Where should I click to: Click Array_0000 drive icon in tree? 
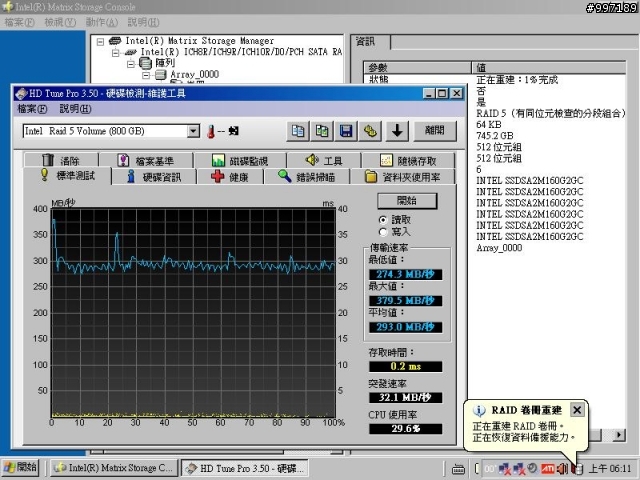161,74
